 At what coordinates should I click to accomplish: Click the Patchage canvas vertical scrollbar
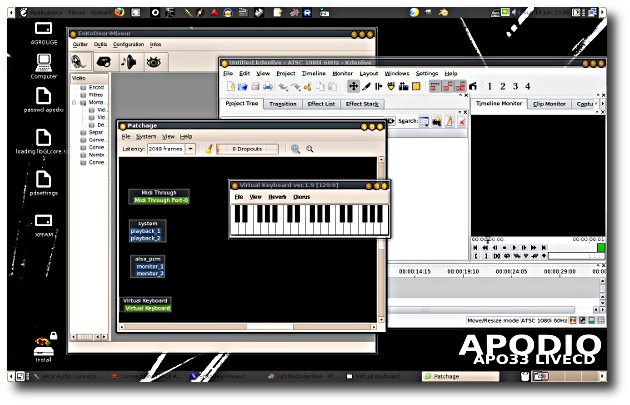coord(381,239)
